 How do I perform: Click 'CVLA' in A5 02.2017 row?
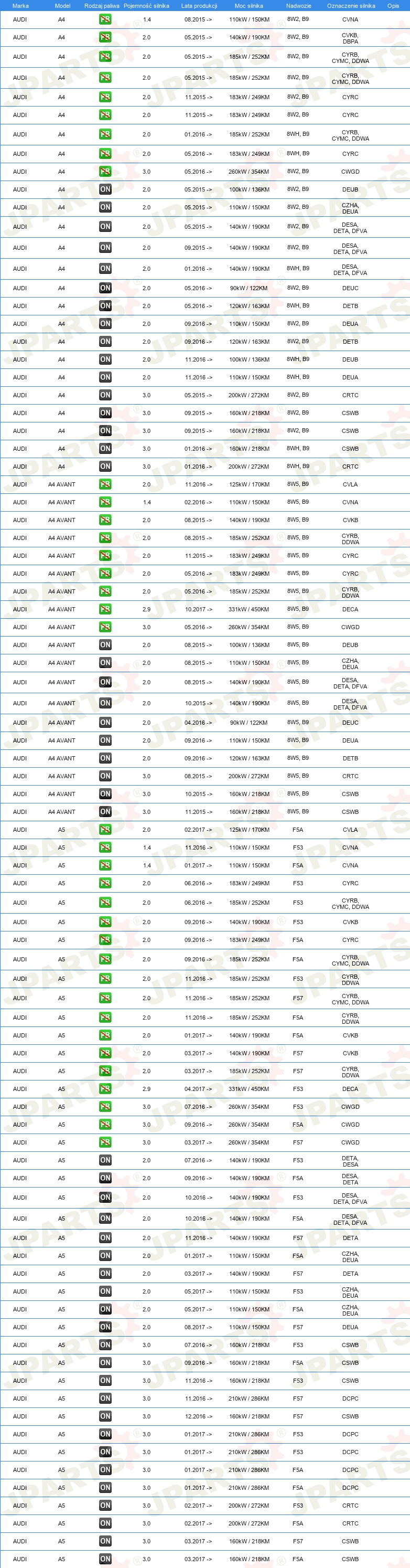click(350, 830)
